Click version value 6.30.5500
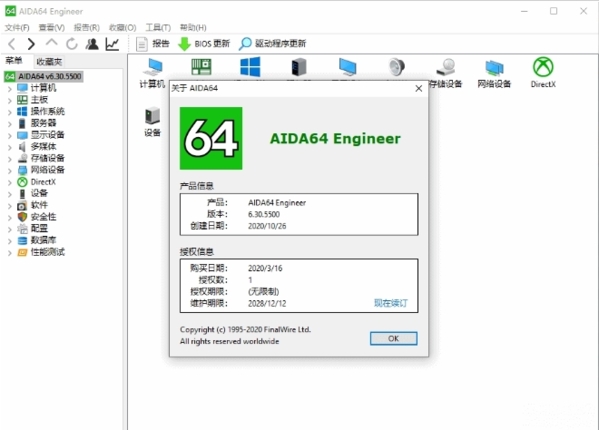This screenshot has height=430, width=599. (264, 214)
